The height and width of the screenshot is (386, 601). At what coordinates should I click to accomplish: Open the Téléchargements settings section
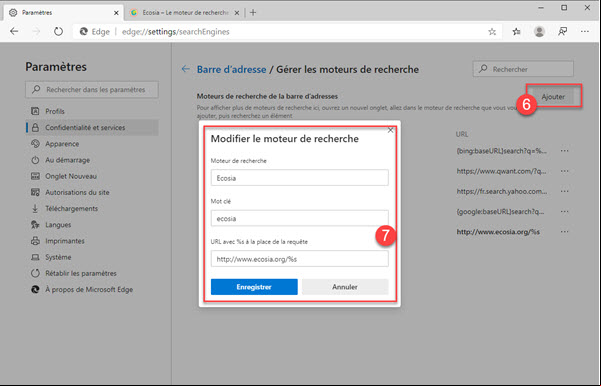point(92,209)
